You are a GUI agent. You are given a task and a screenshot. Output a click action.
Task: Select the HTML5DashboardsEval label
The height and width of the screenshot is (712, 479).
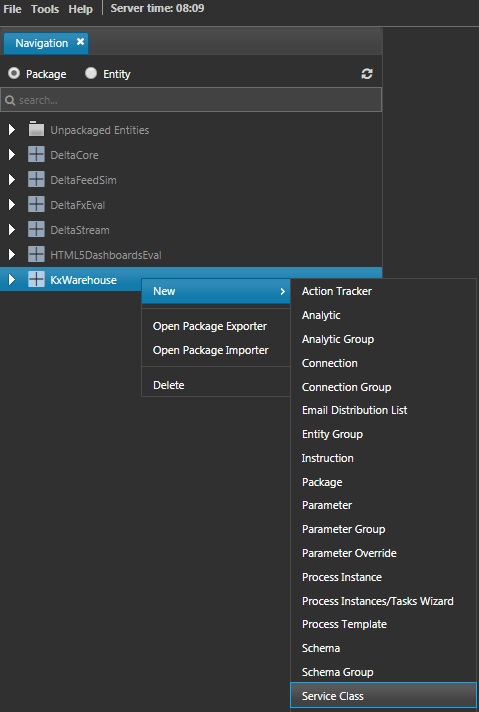(105, 255)
